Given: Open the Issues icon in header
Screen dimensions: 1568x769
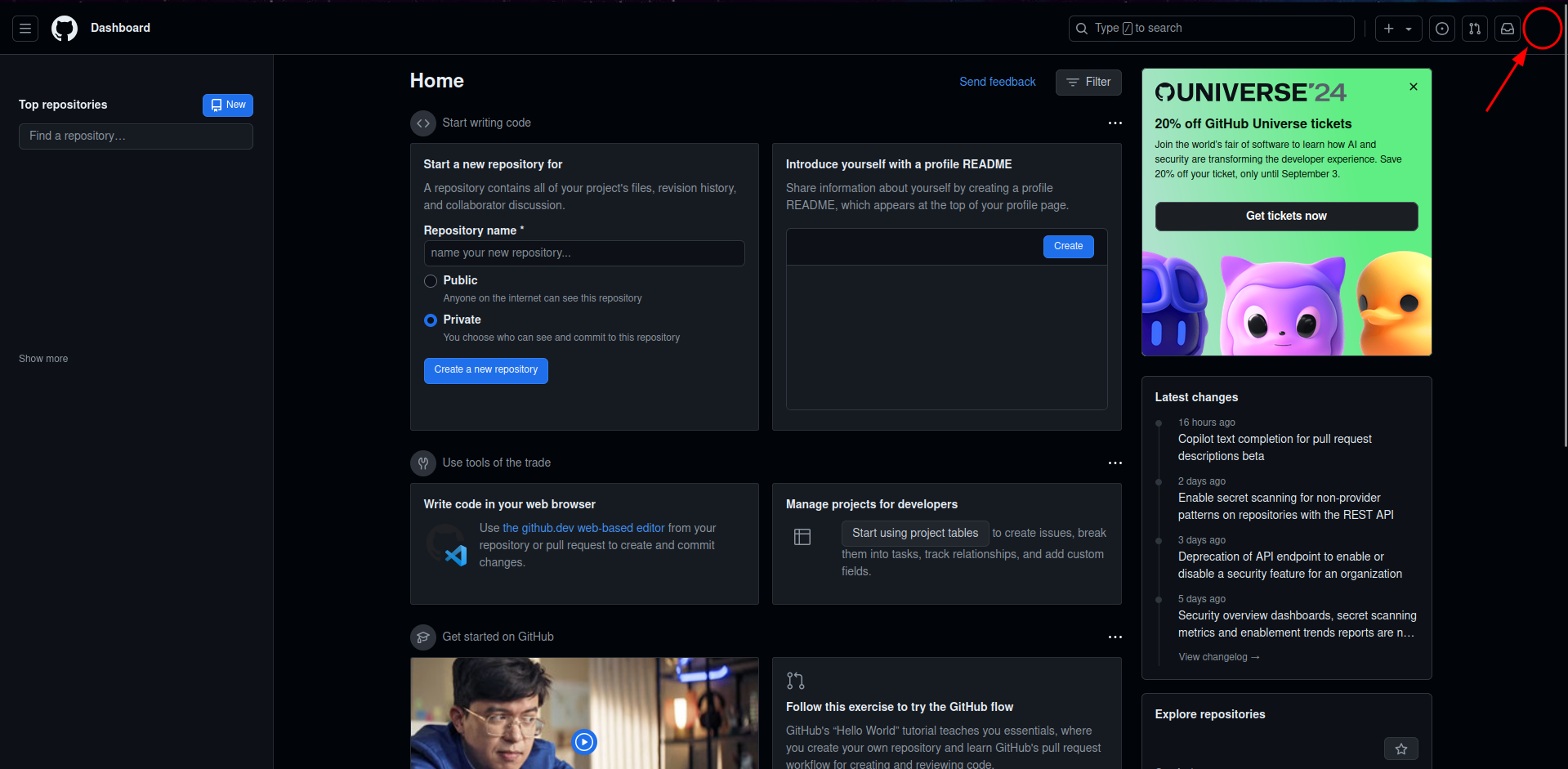Looking at the screenshot, I should click(1442, 29).
